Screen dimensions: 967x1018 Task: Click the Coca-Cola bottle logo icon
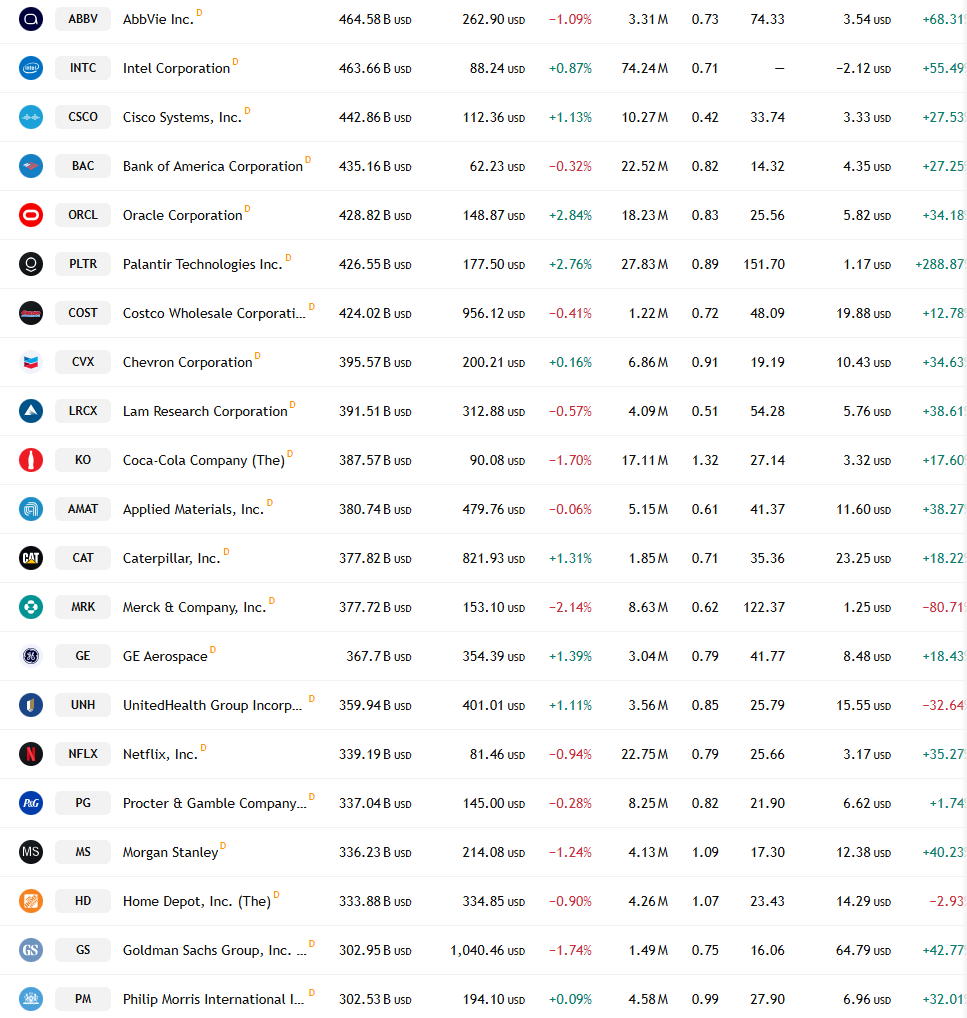click(x=31, y=460)
